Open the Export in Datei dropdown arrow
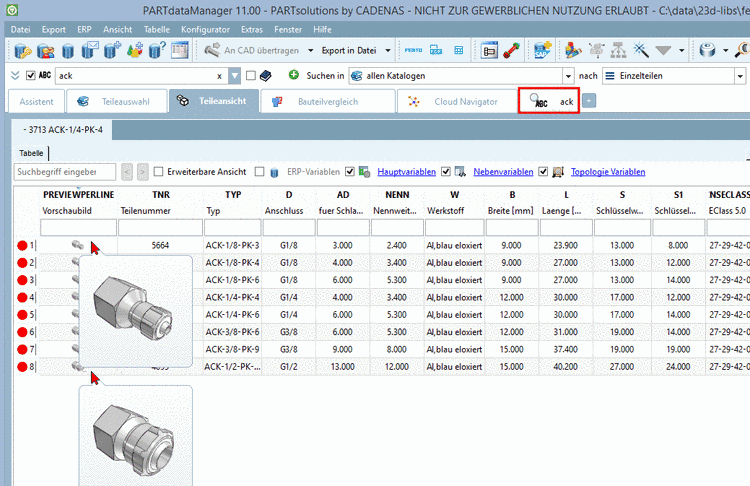The height and width of the screenshot is (486, 750). [x=388, y=49]
